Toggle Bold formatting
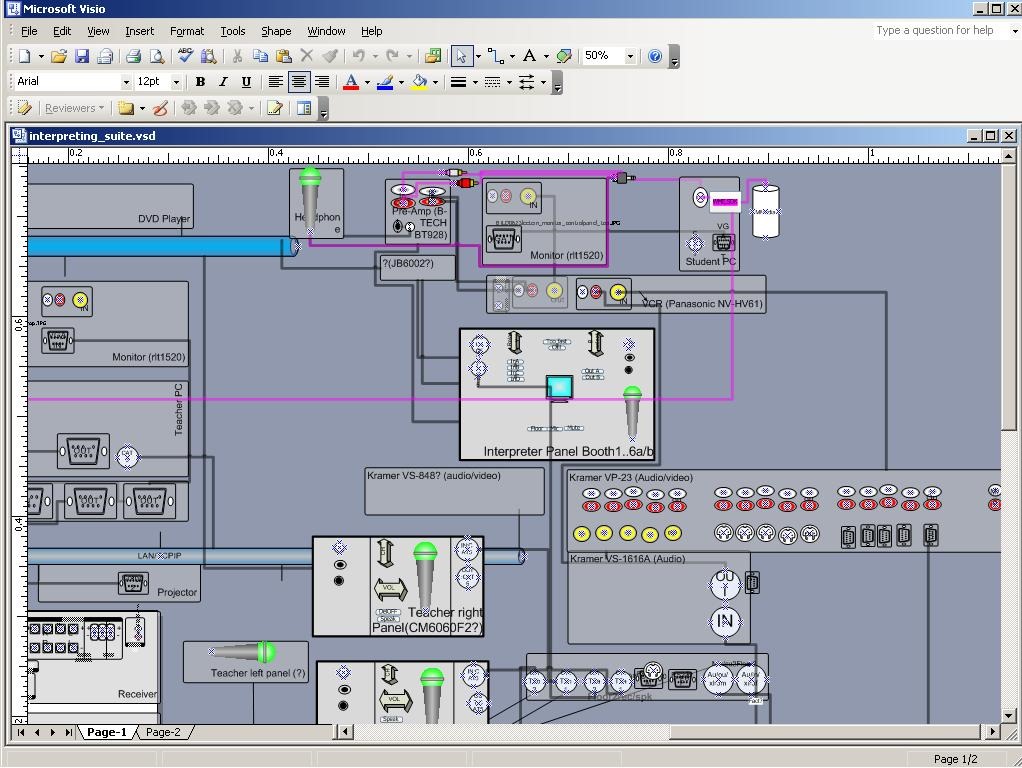The image size is (1022, 768). pos(200,82)
